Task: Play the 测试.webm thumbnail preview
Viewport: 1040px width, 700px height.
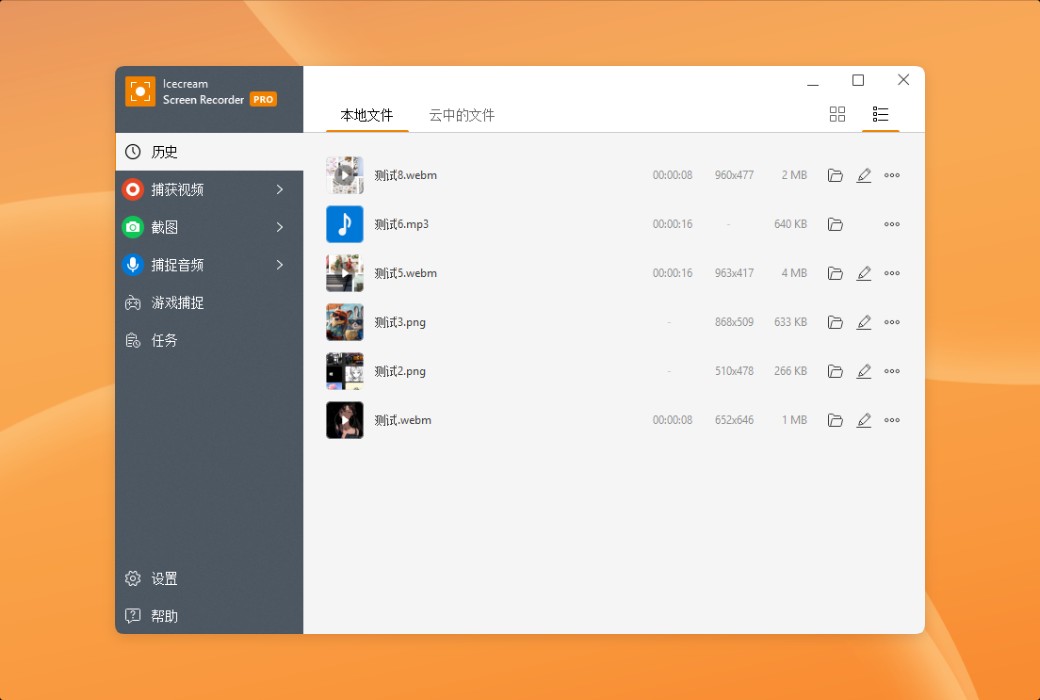Action: point(344,419)
